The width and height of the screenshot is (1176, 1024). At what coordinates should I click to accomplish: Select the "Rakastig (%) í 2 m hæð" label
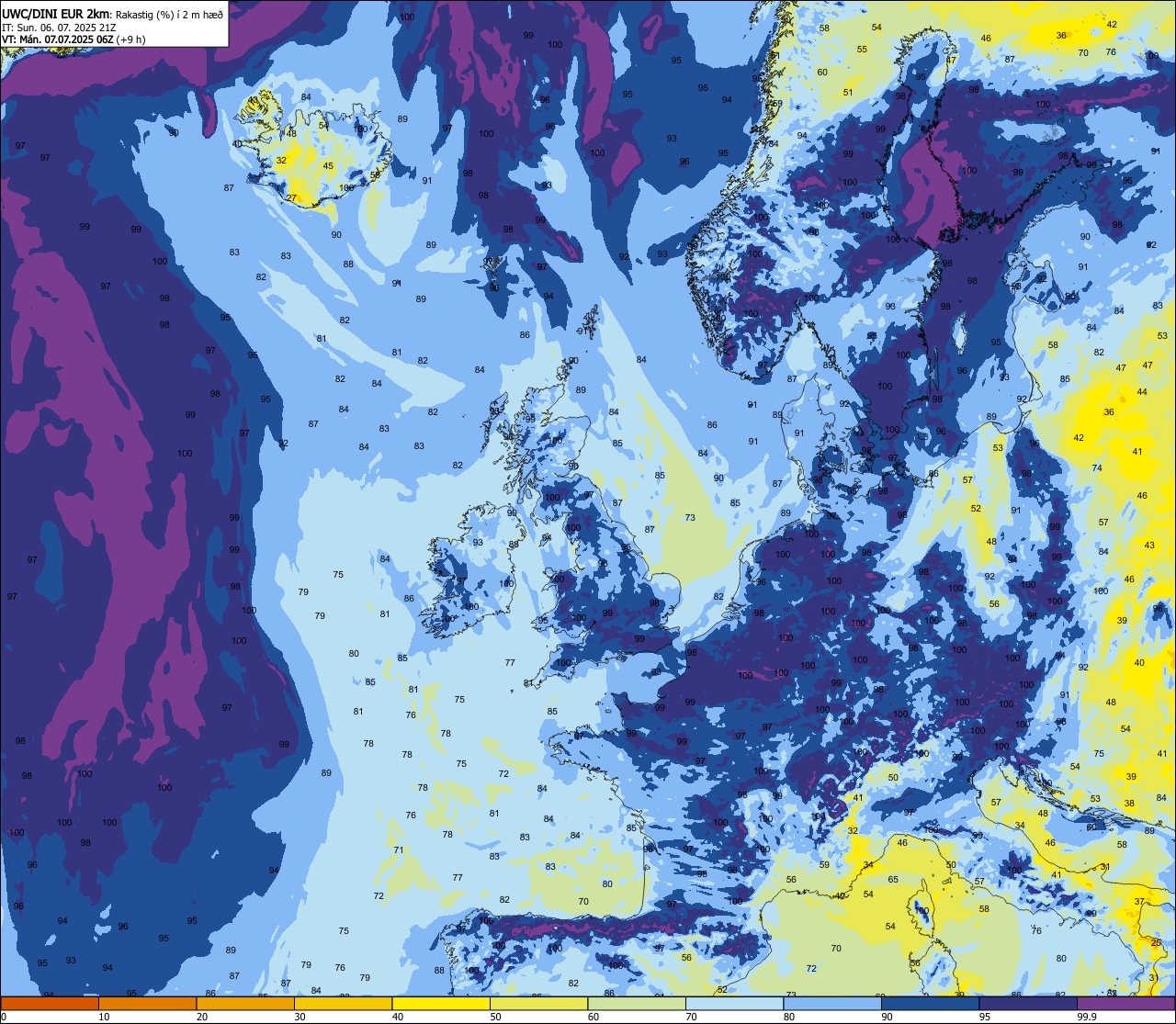[168, 15]
